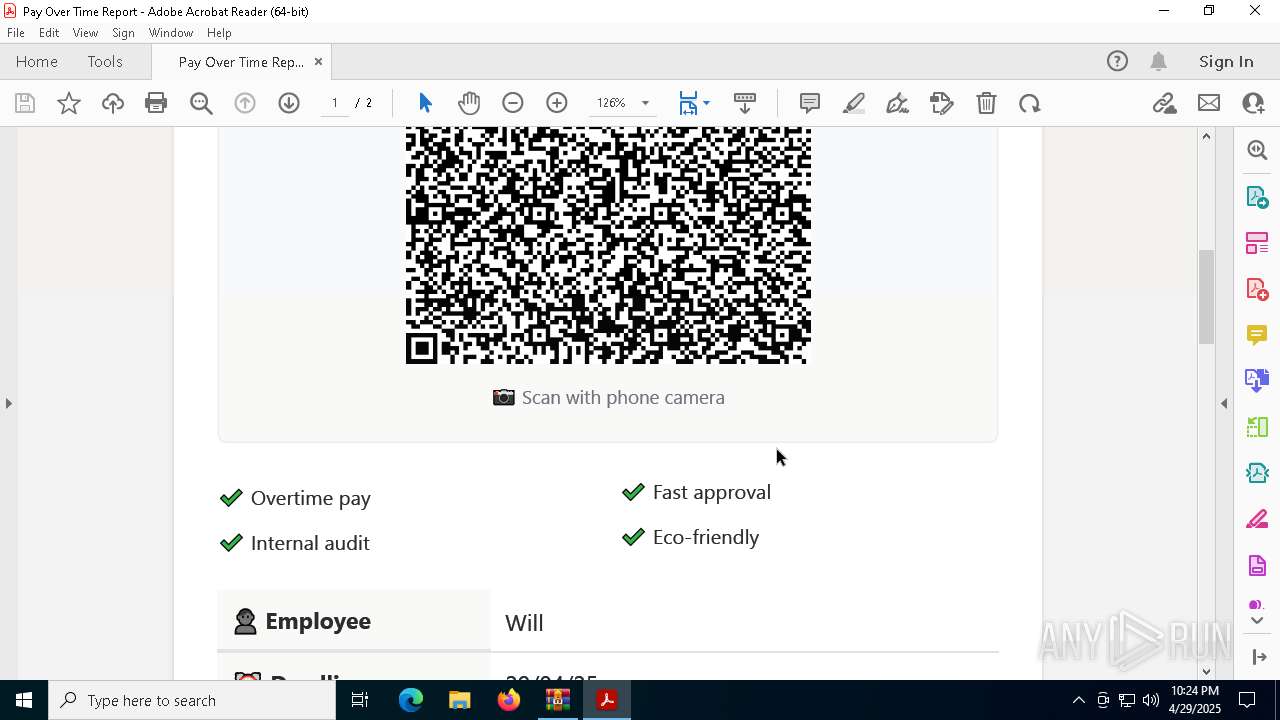This screenshot has width=1280, height=720.
Task: Star this file as favorite
Action: (x=69, y=103)
